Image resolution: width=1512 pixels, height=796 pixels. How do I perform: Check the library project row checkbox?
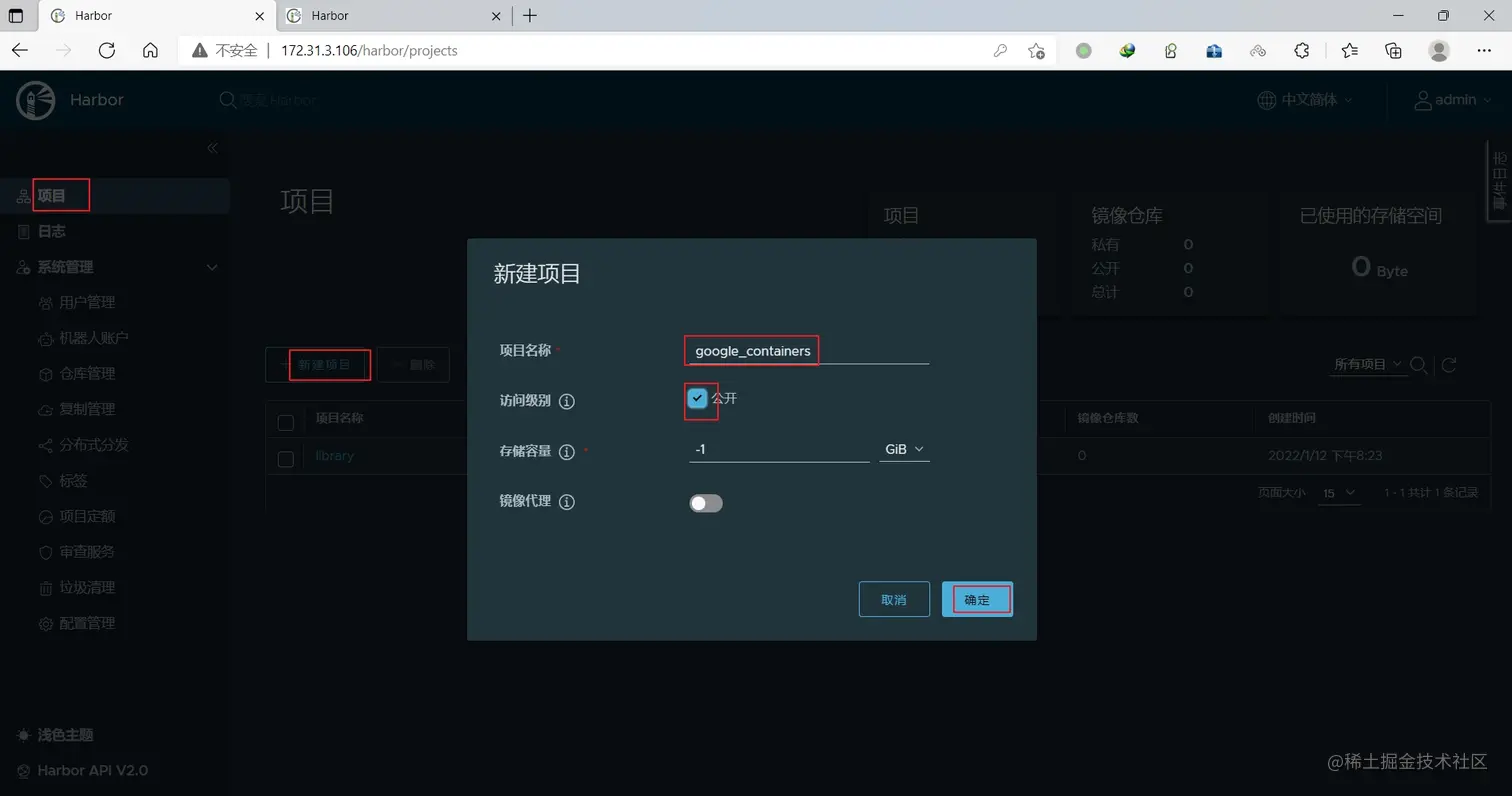(x=286, y=459)
